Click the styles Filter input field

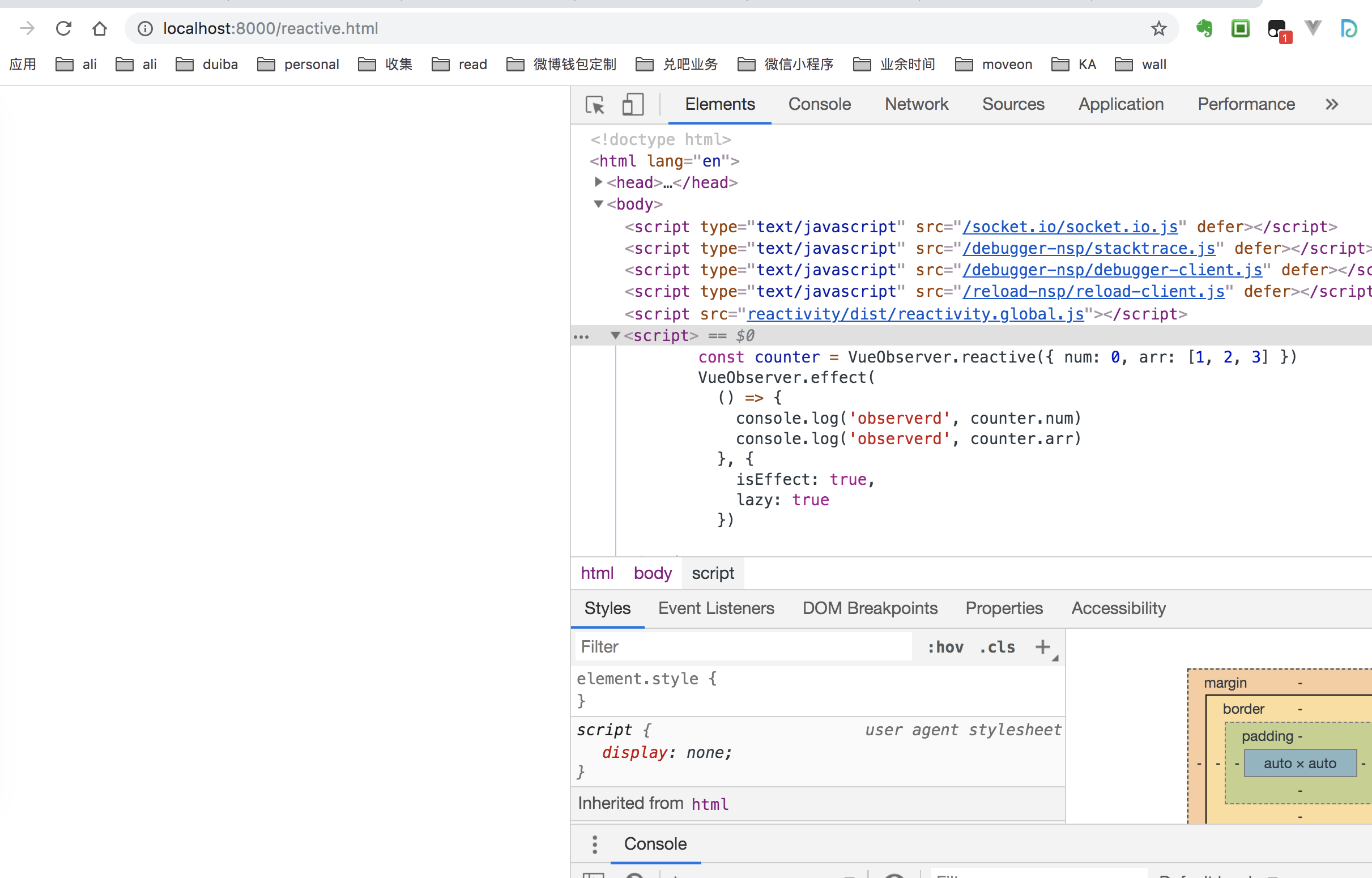click(x=743, y=647)
